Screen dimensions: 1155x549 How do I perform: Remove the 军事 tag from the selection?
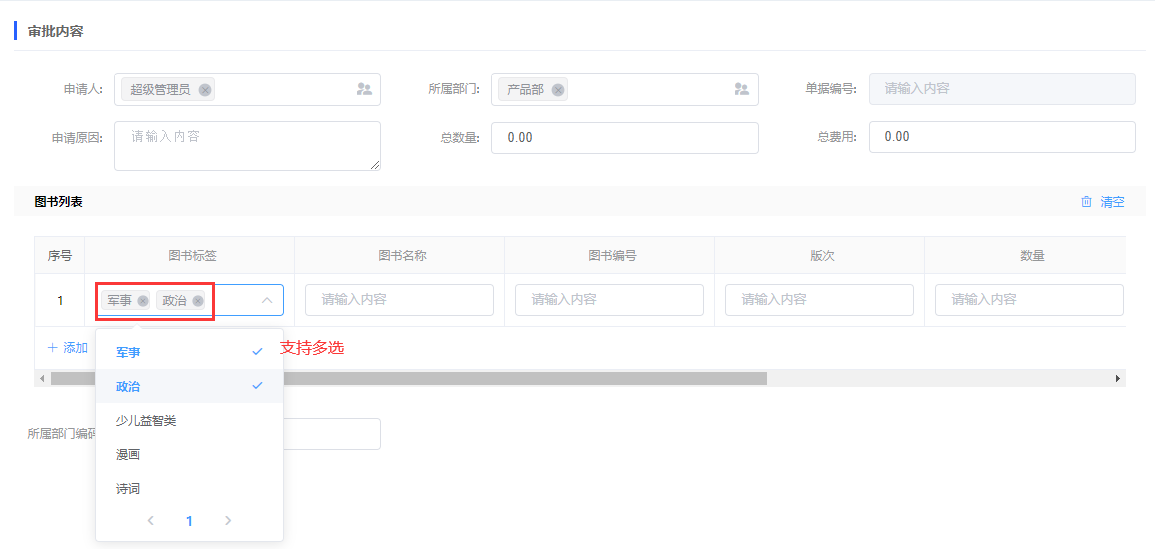point(143,301)
